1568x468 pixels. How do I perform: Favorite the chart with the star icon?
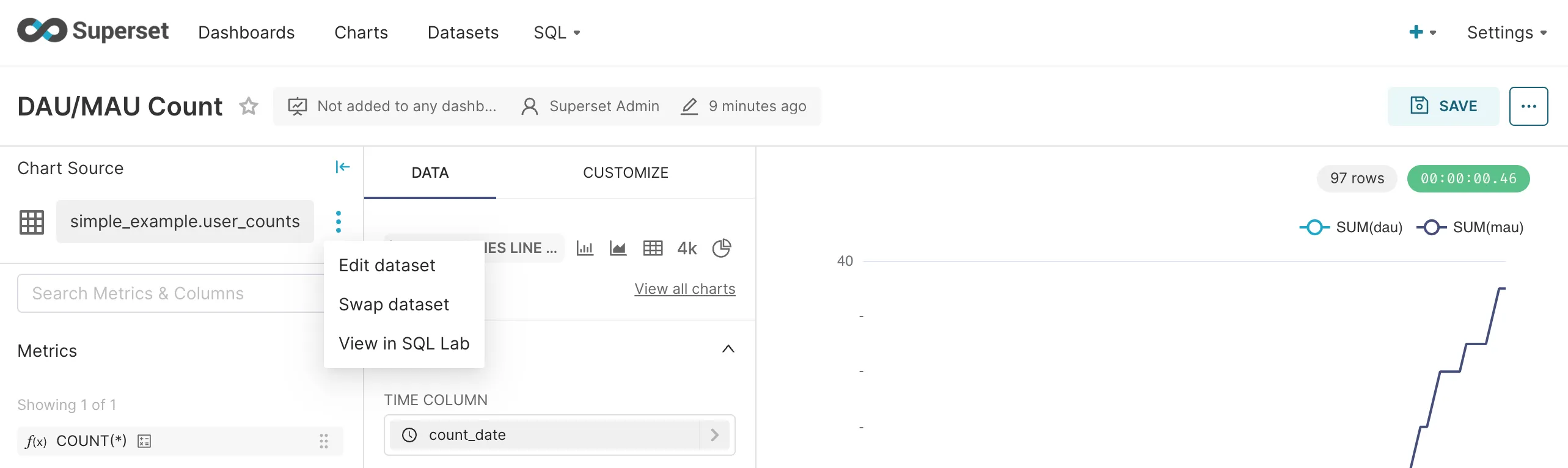pos(249,106)
